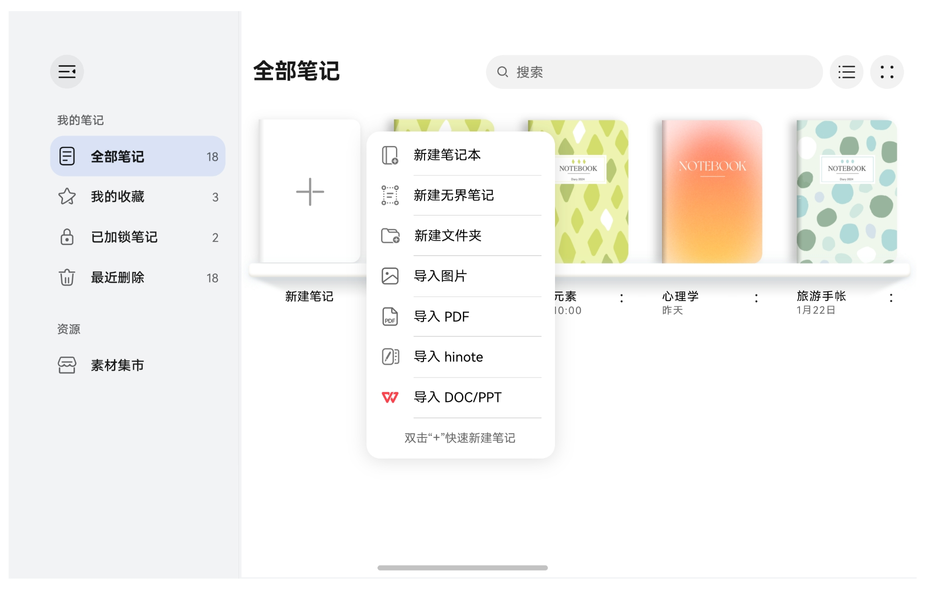Open 最近删除 via the trash icon
The image size is (930, 590).
(67, 278)
